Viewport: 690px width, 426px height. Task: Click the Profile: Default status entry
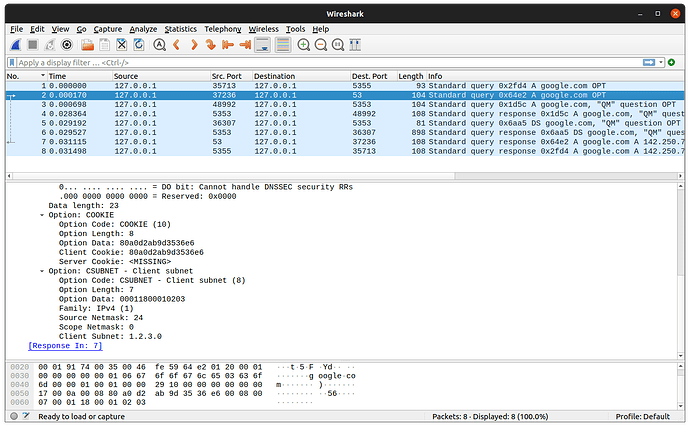pyautogui.click(x=642, y=416)
